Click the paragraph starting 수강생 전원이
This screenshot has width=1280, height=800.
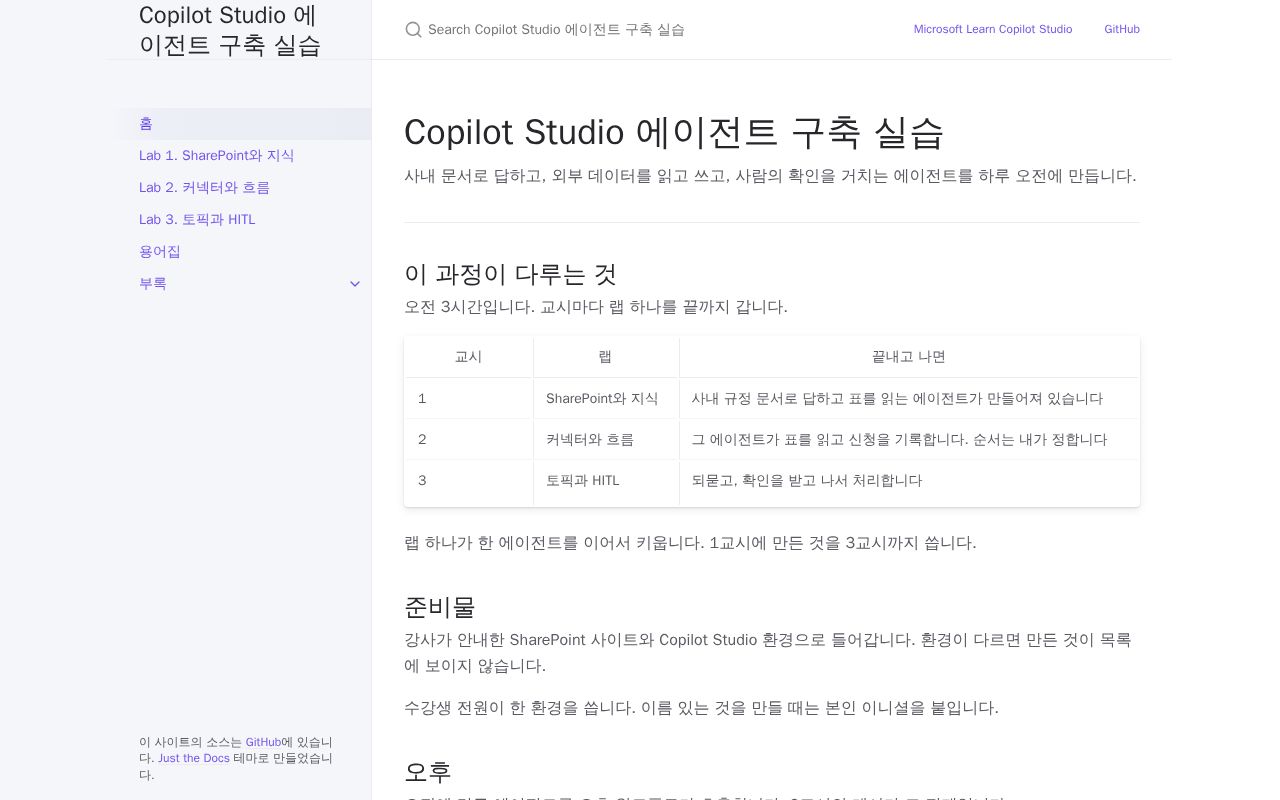tap(701, 708)
